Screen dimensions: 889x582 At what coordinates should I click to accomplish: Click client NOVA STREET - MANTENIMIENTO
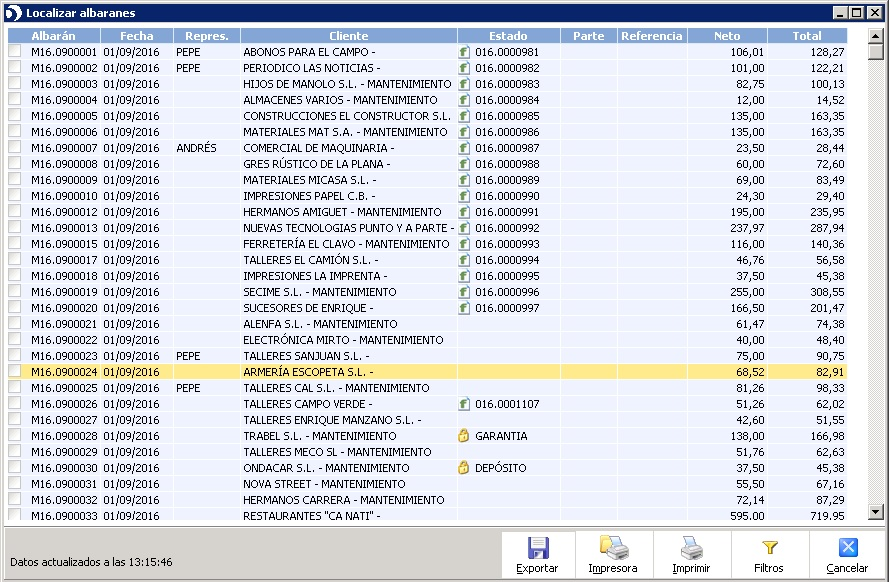click(x=324, y=485)
